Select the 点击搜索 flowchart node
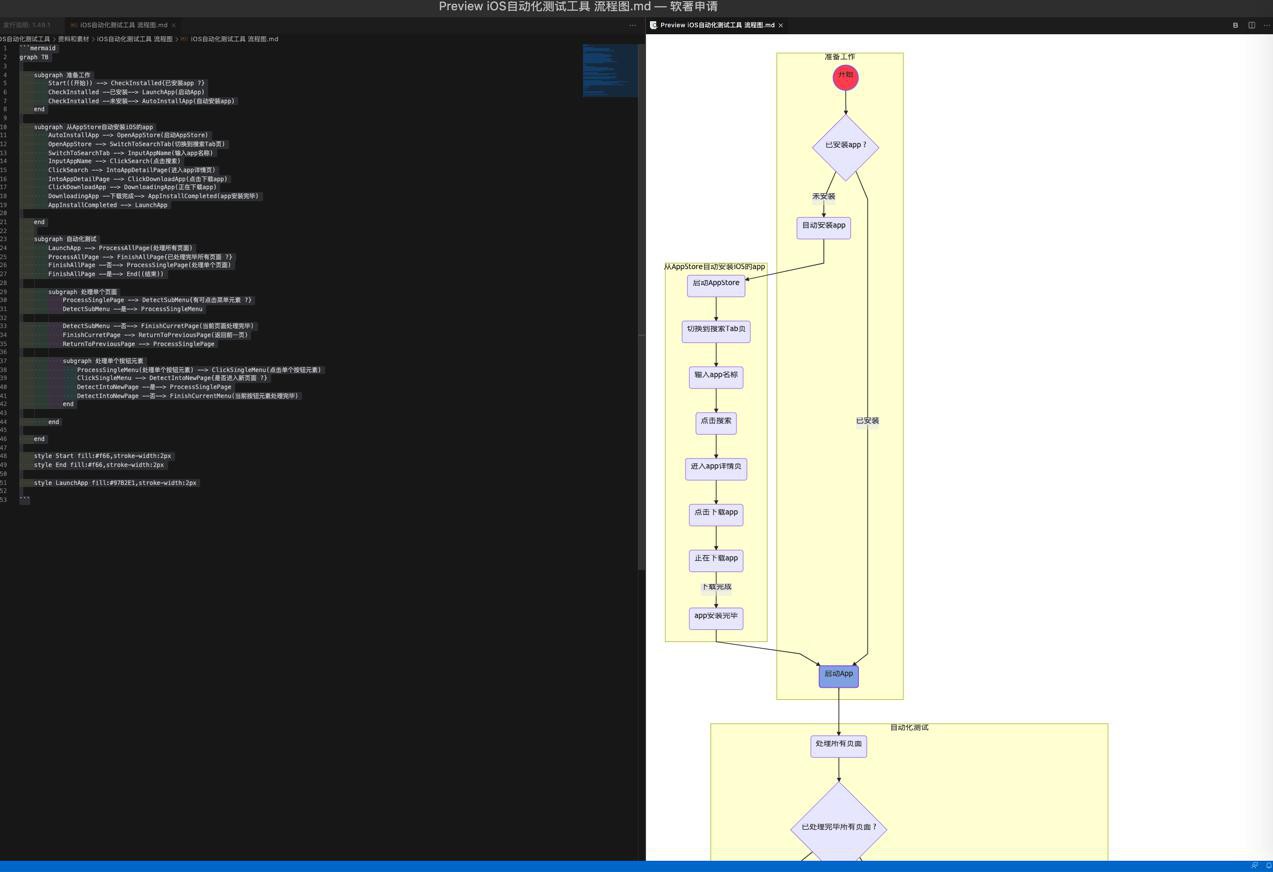The image size is (1273, 872). click(716, 422)
